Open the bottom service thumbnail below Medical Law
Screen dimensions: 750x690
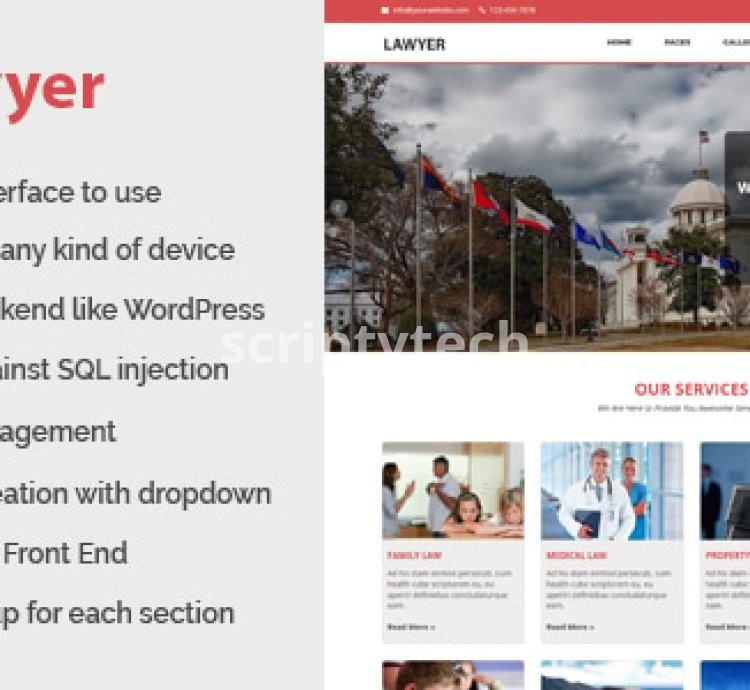tap(611, 675)
